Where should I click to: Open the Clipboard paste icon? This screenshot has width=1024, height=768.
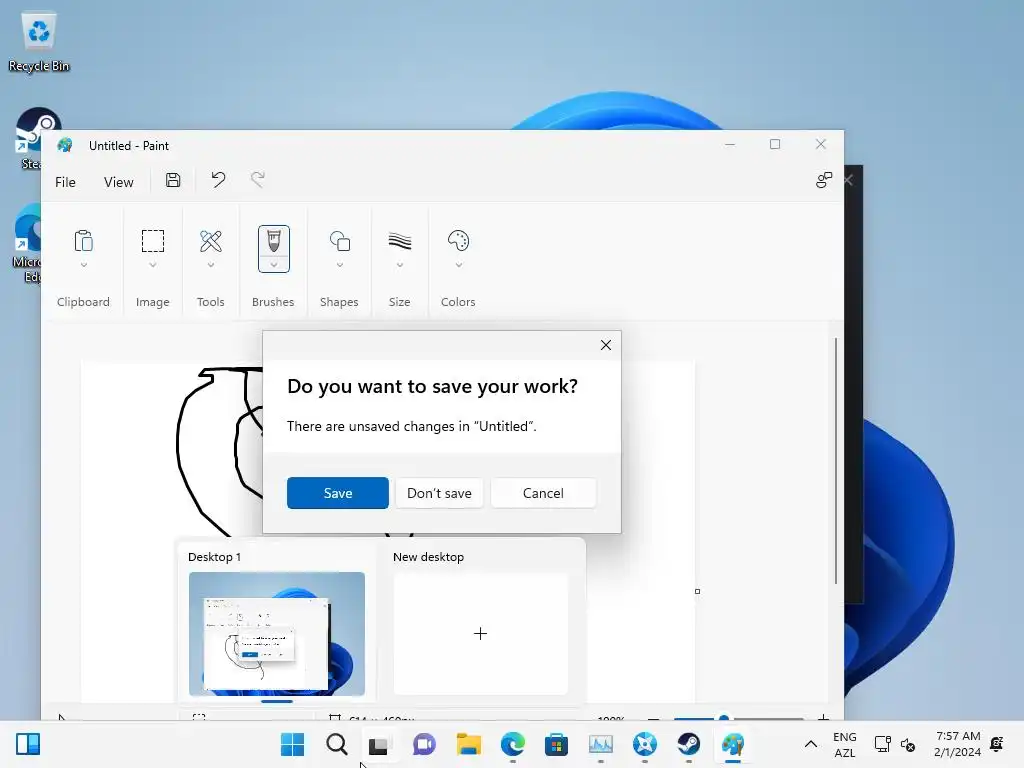click(x=84, y=241)
